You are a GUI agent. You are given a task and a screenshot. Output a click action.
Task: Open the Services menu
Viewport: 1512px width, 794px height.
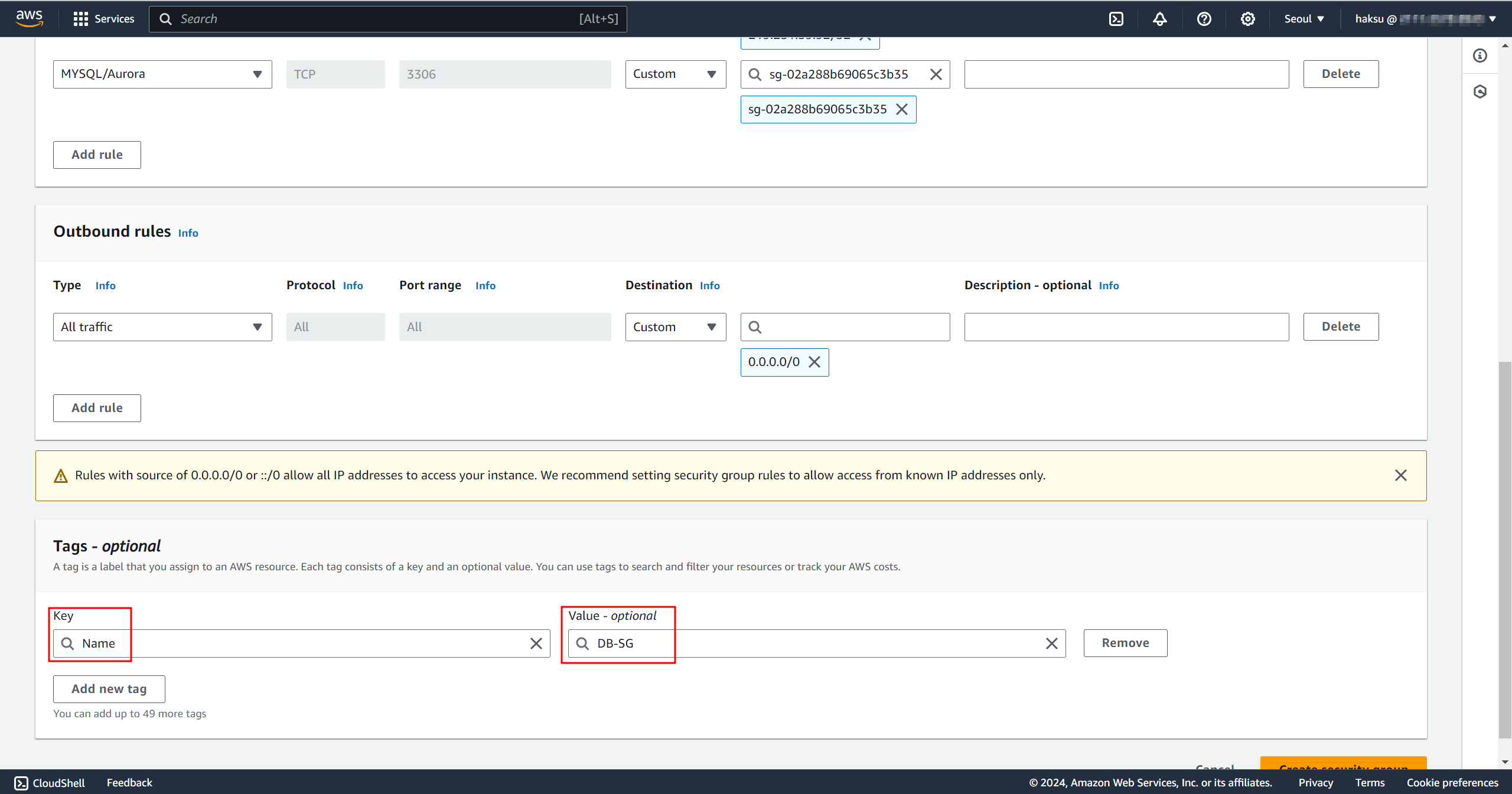point(104,19)
